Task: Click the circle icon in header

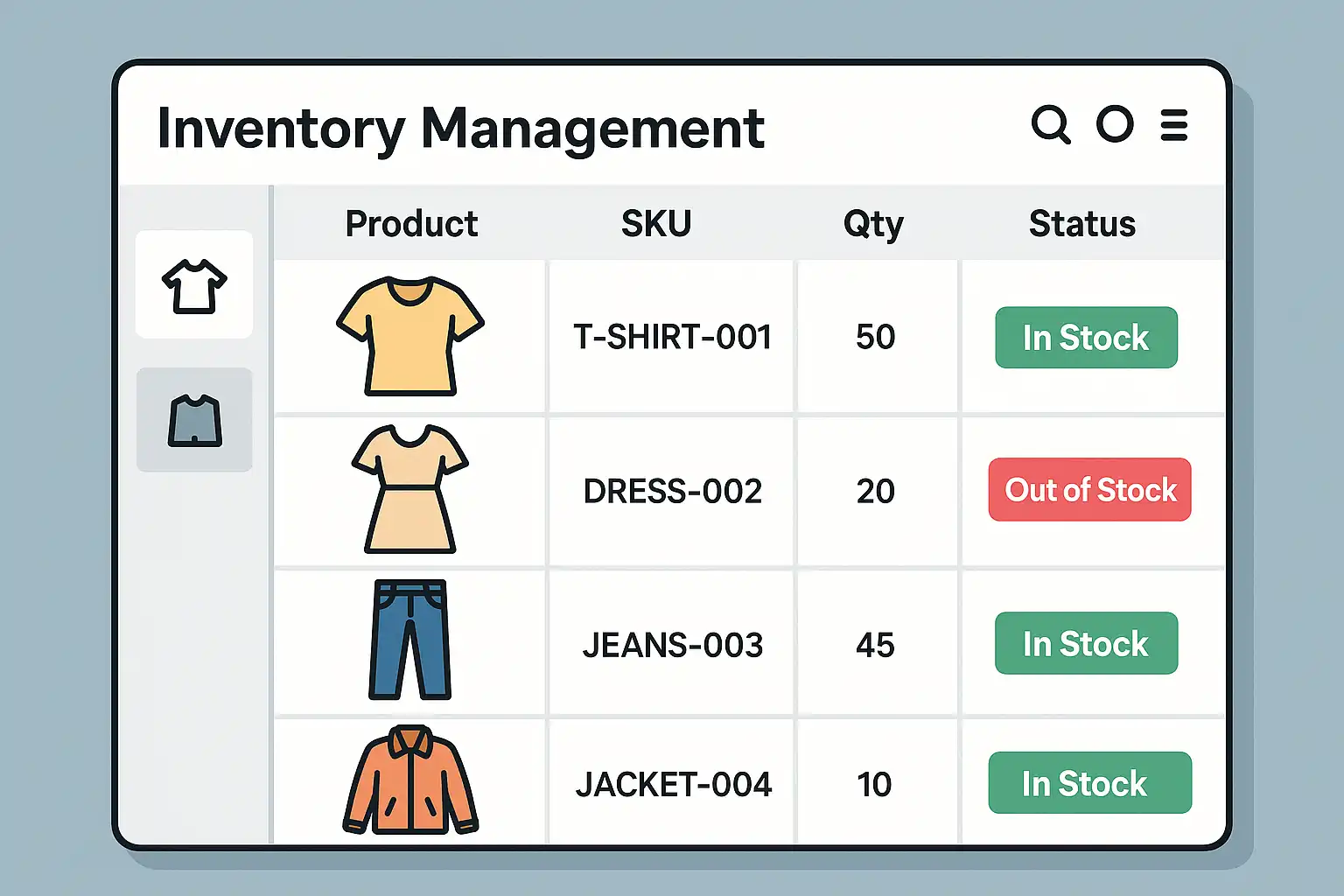Action: (x=1115, y=124)
